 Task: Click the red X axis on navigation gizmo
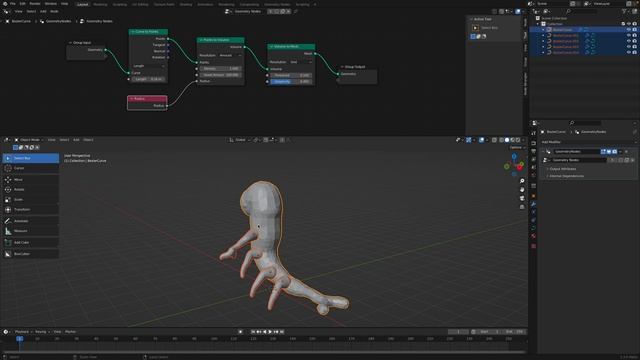coord(520,168)
